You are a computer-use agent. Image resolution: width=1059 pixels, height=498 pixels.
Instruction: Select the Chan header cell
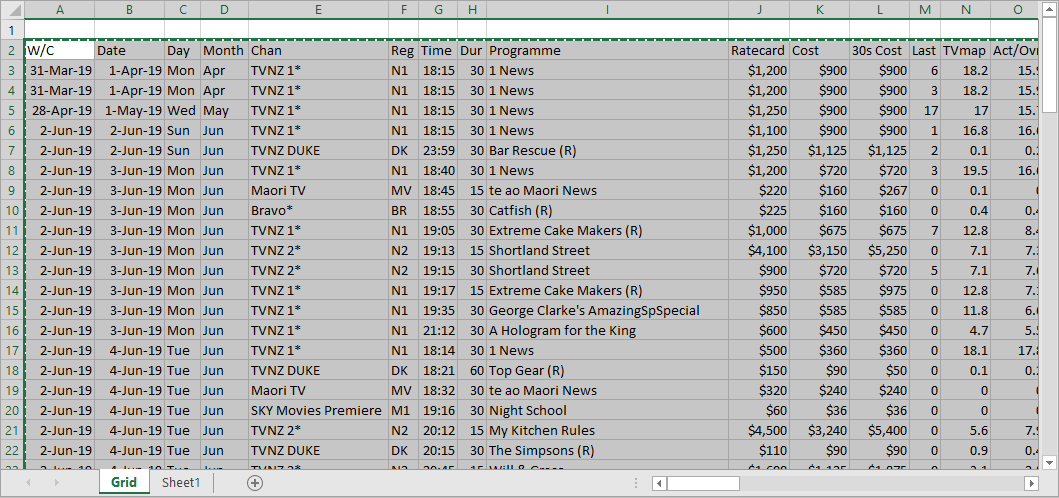318,50
